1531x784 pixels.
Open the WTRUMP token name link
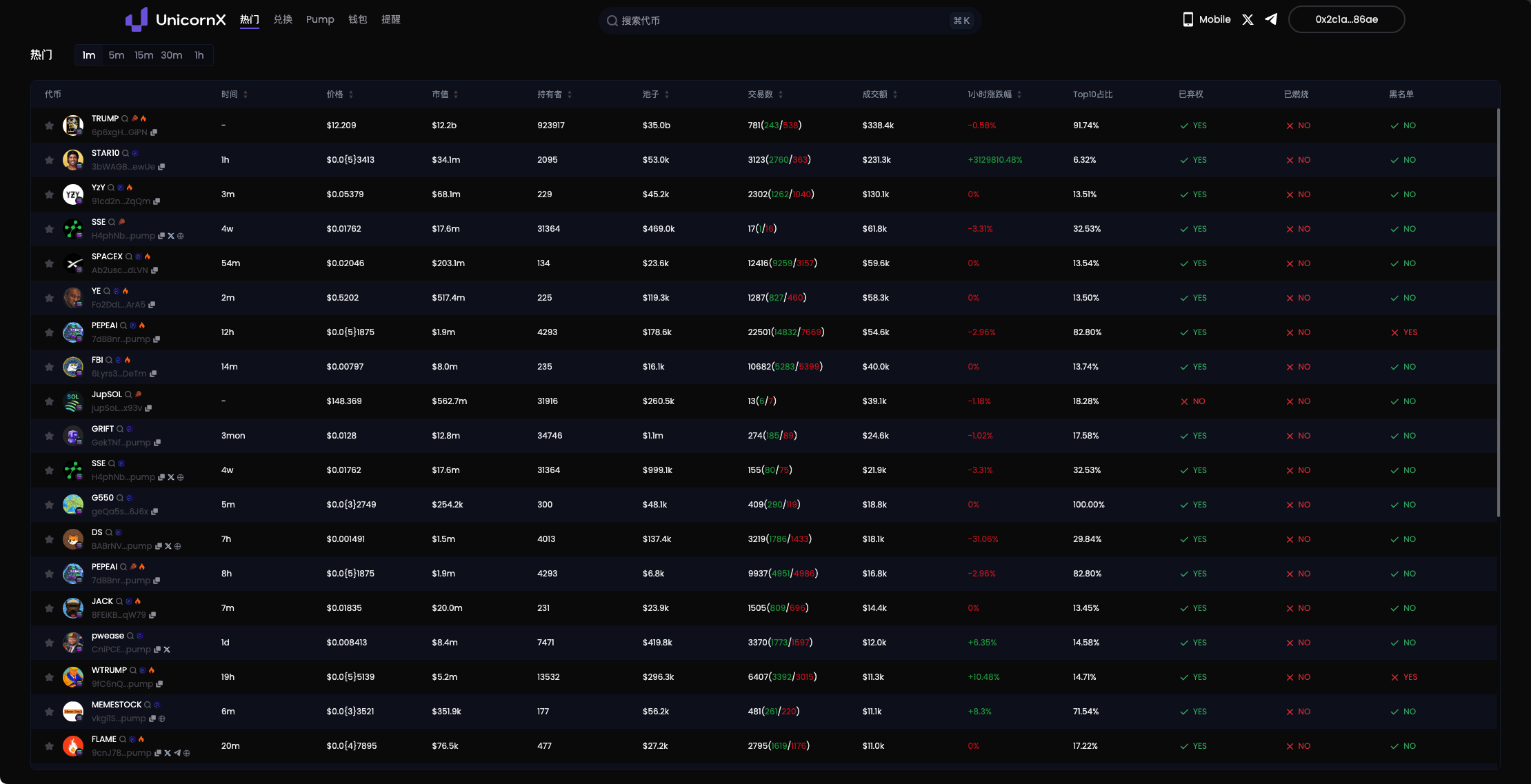(x=109, y=670)
